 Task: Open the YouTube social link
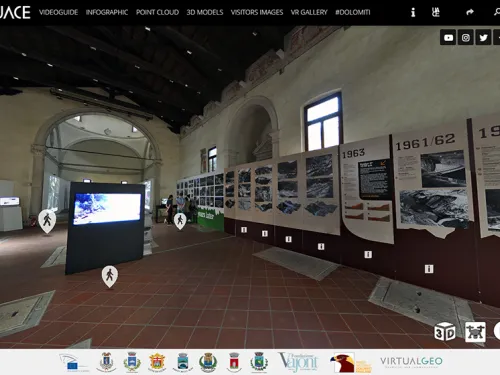pyautogui.click(x=448, y=37)
